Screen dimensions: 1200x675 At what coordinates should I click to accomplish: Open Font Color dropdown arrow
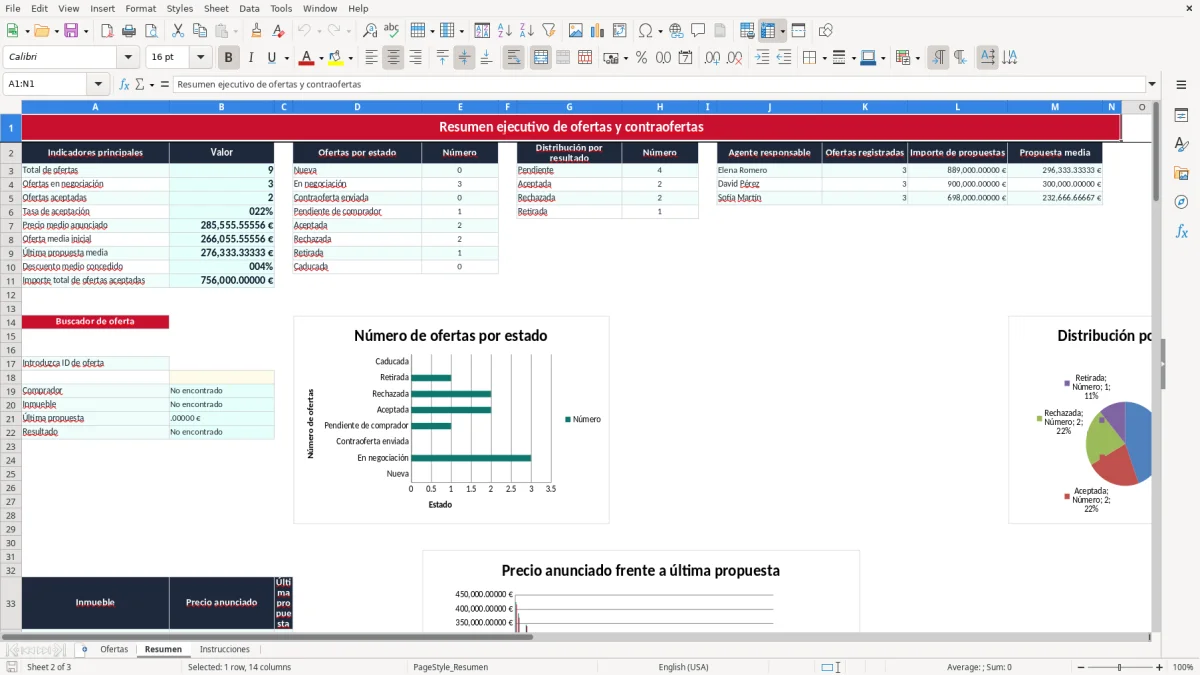tap(321, 58)
